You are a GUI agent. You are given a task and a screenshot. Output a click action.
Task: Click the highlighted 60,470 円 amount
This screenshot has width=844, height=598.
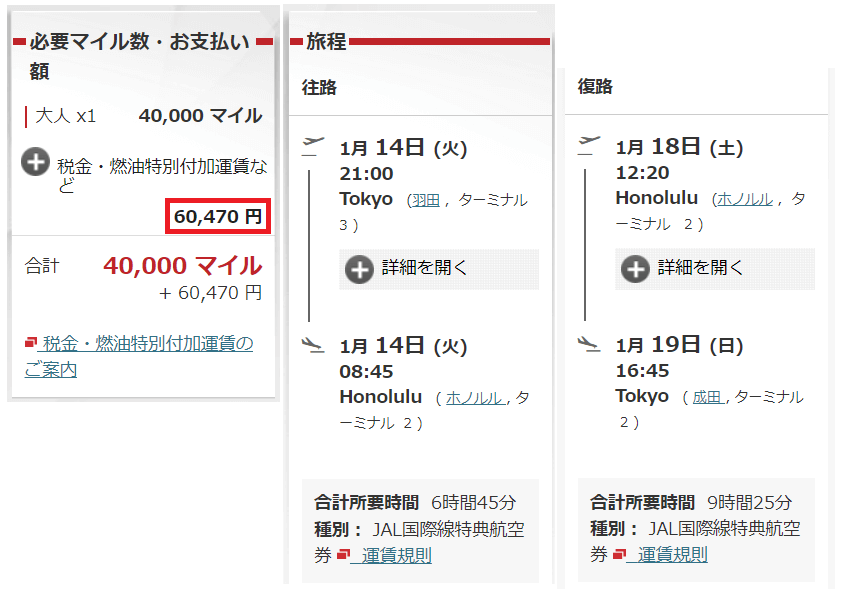point(218,216)
